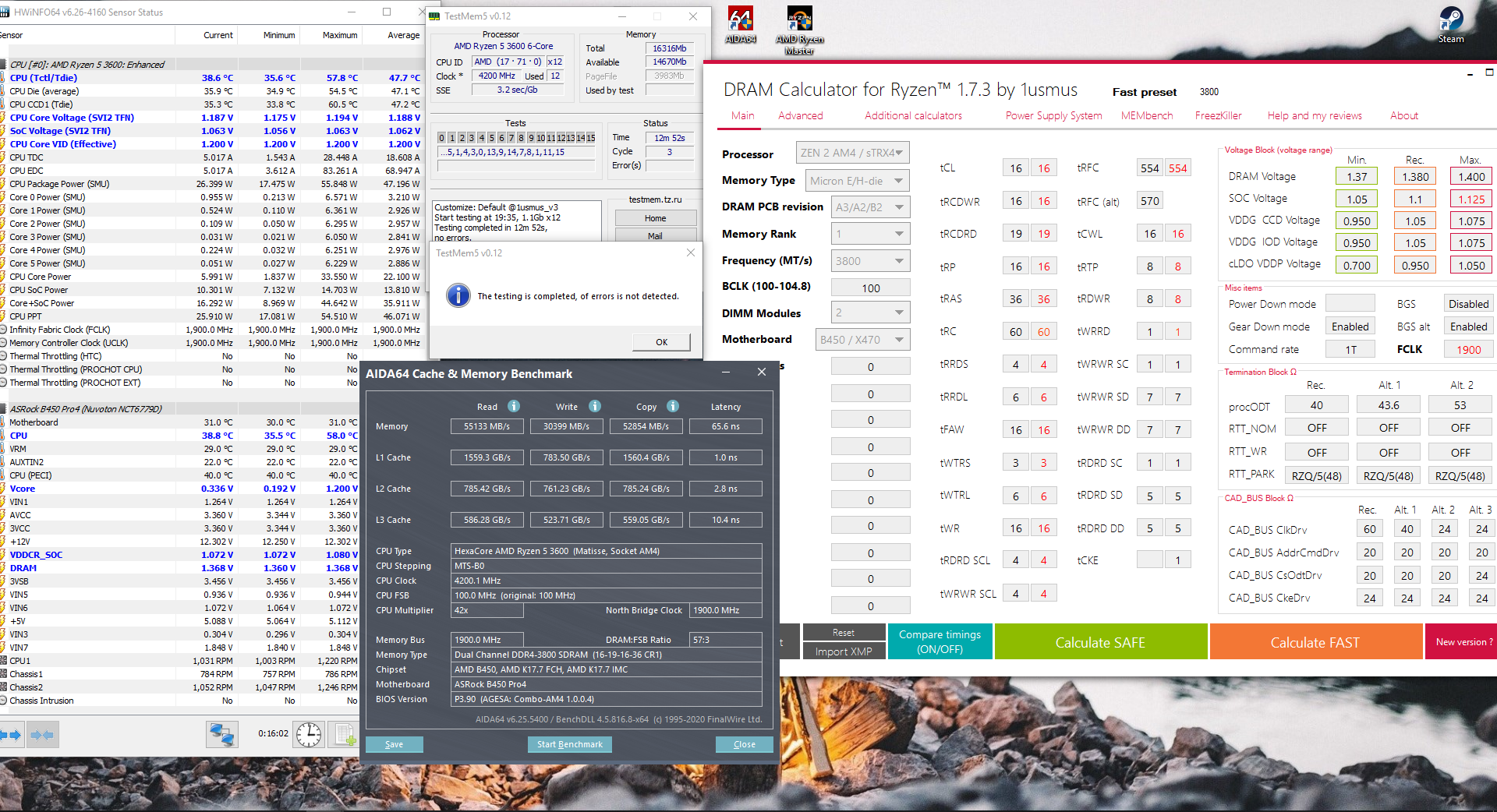1497x812 pixels.
Task: Open the Frequency (MT/s) dropdown
Action: point(870,261)
